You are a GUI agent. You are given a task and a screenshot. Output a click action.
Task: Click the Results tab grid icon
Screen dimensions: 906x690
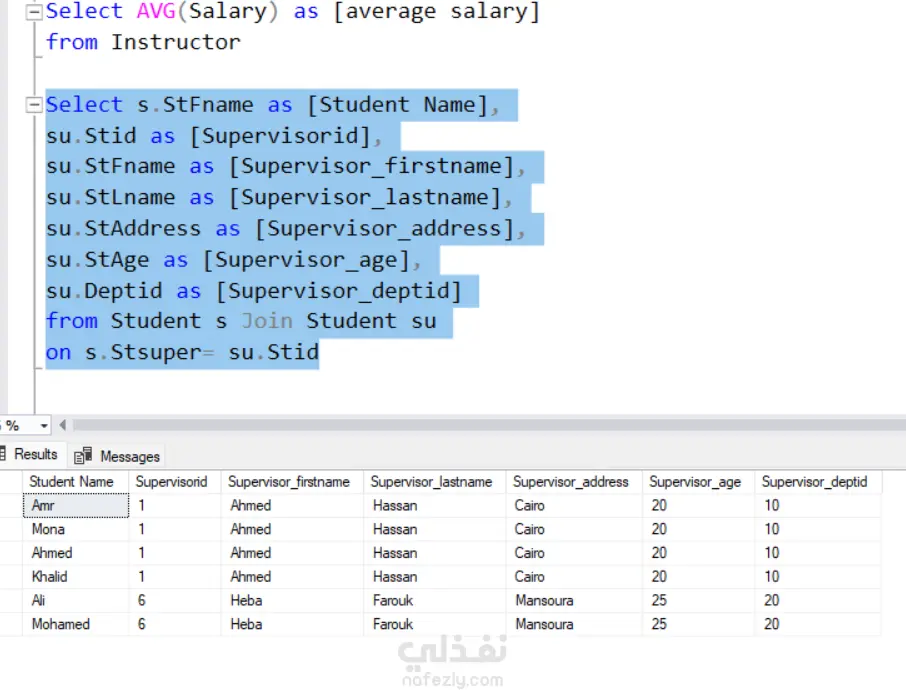click(3, 454)
